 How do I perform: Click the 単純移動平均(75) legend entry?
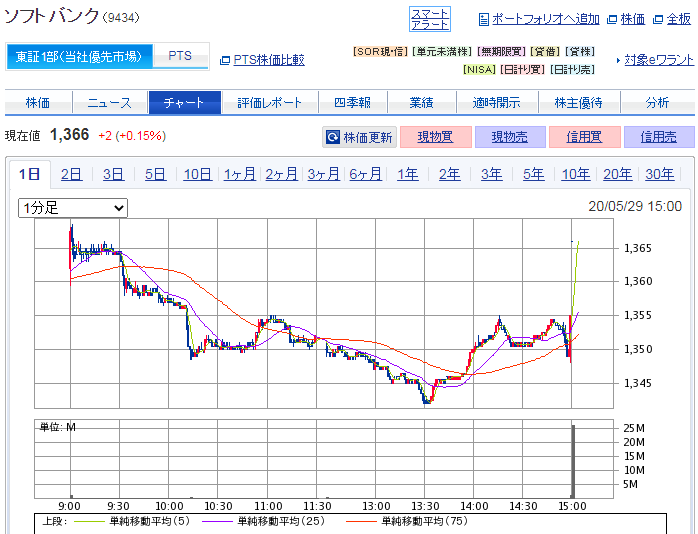pyautogui.click(x=407, y=521)
